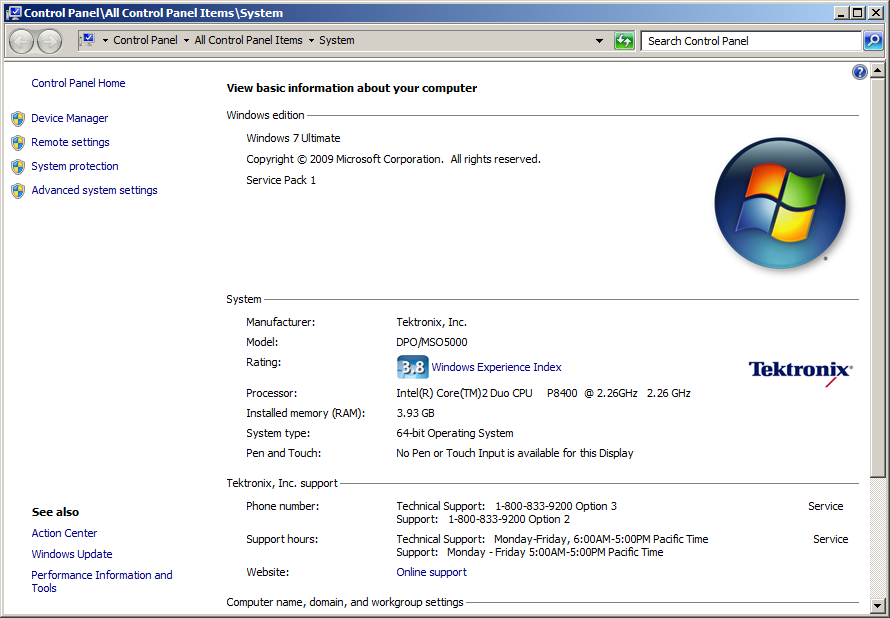Click the shield icon beside System protection
Image resolution: width=890 pixels, height=618 pixels.
18,166
